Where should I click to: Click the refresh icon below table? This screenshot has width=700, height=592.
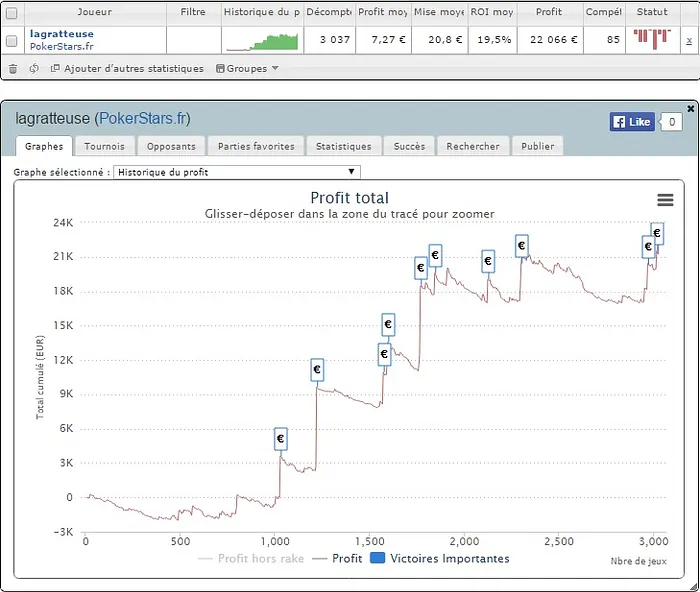coord(34,69)
